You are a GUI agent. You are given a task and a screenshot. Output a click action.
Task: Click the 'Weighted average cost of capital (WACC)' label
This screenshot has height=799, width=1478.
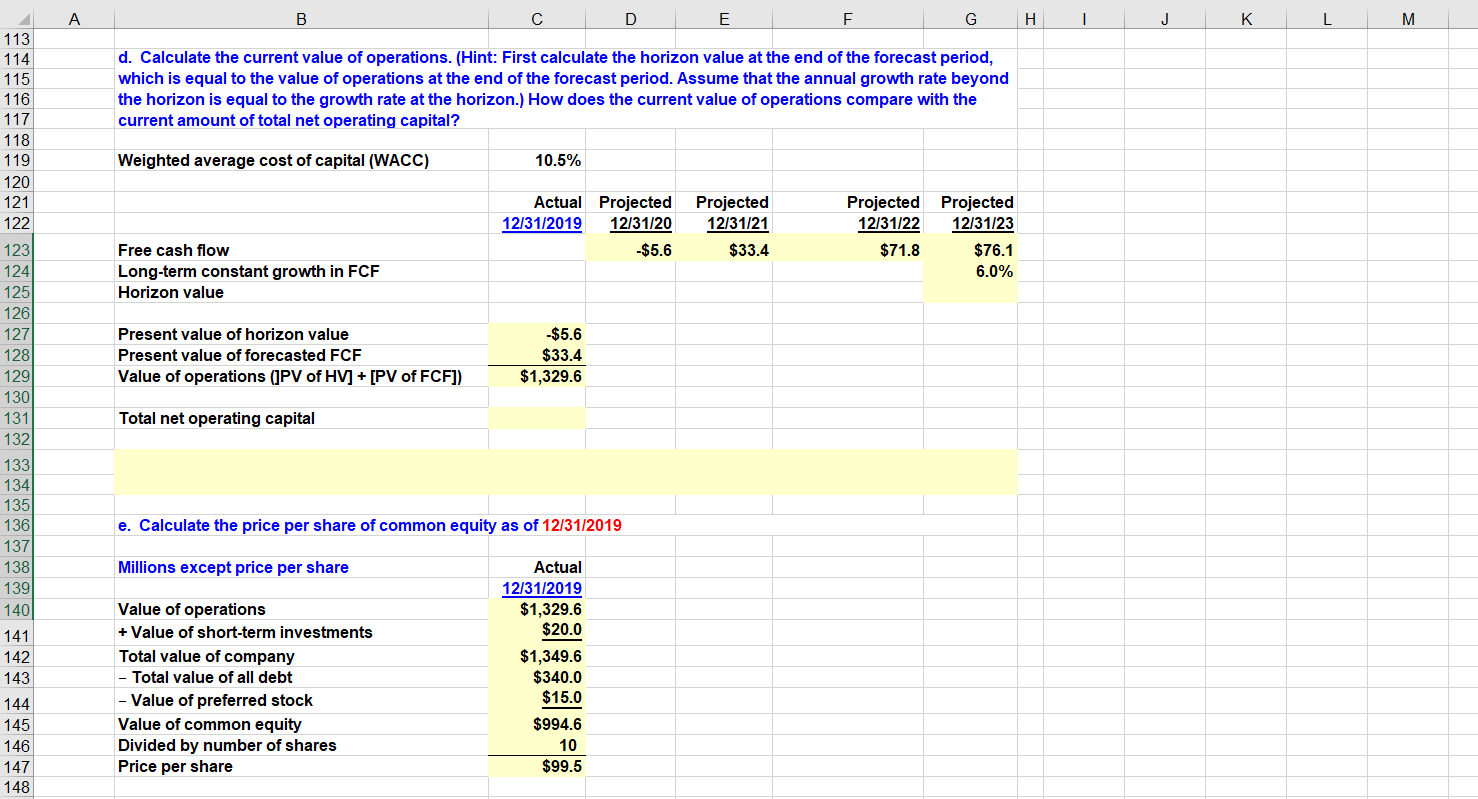273,160
